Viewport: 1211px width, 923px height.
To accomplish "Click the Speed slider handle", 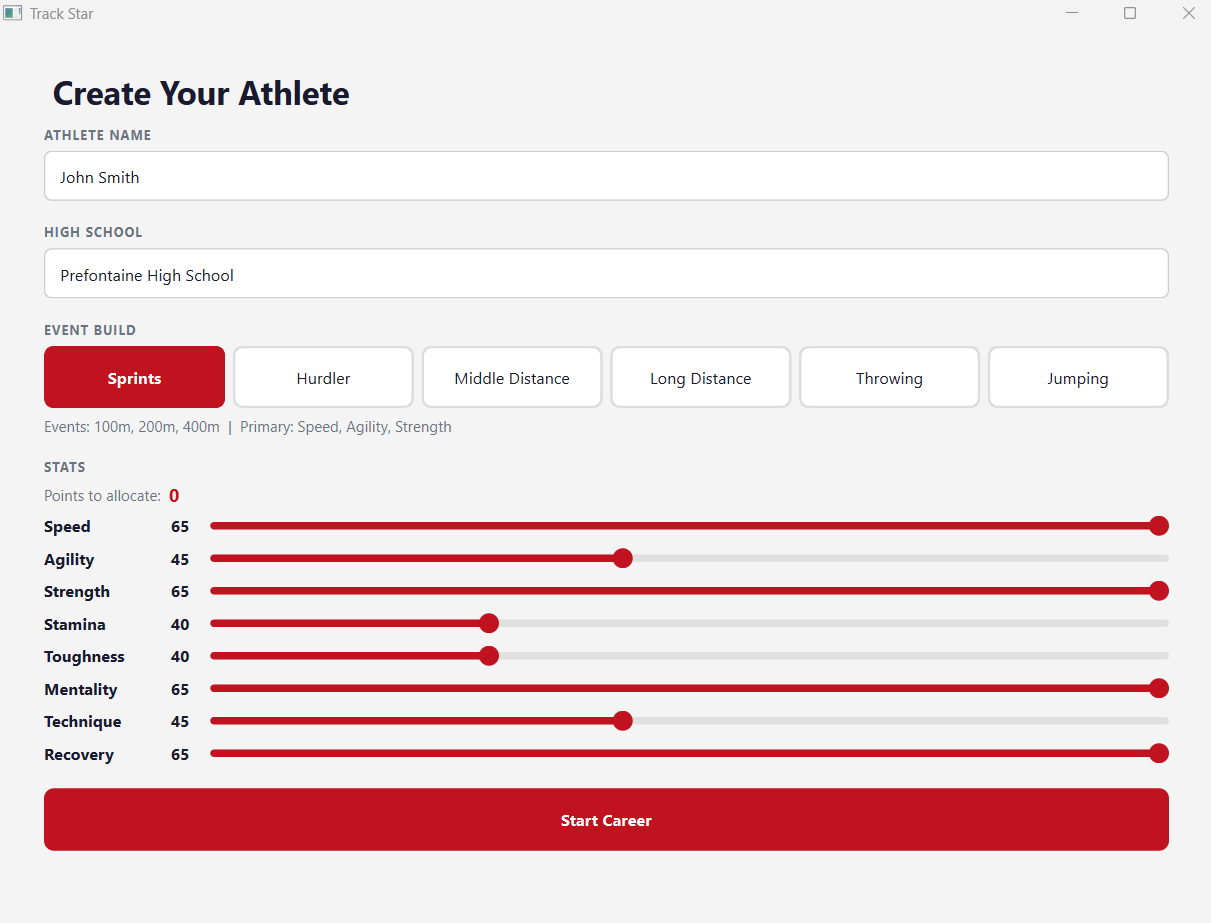I will point(1158,526).
